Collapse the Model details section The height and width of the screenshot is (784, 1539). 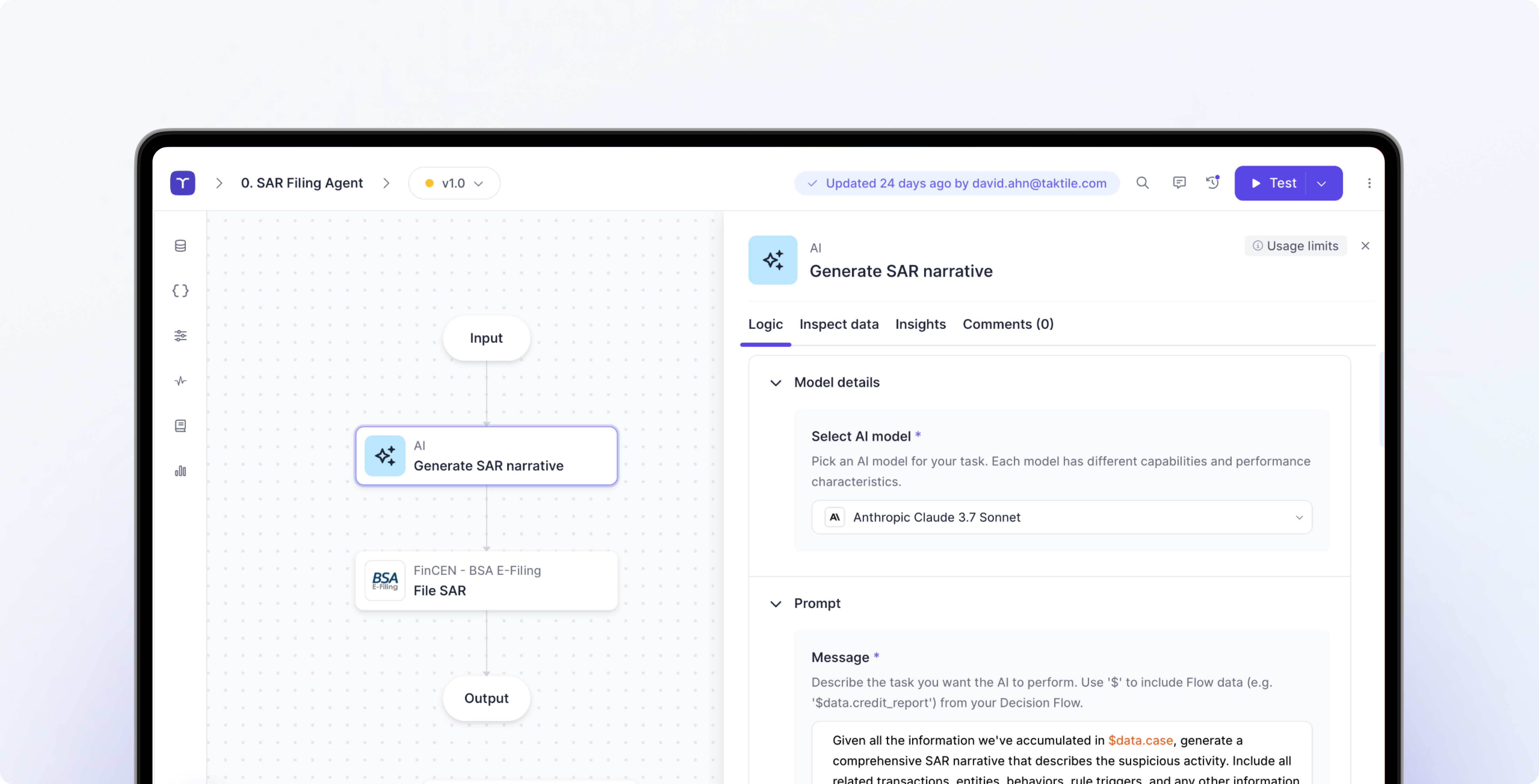(776, 383)
